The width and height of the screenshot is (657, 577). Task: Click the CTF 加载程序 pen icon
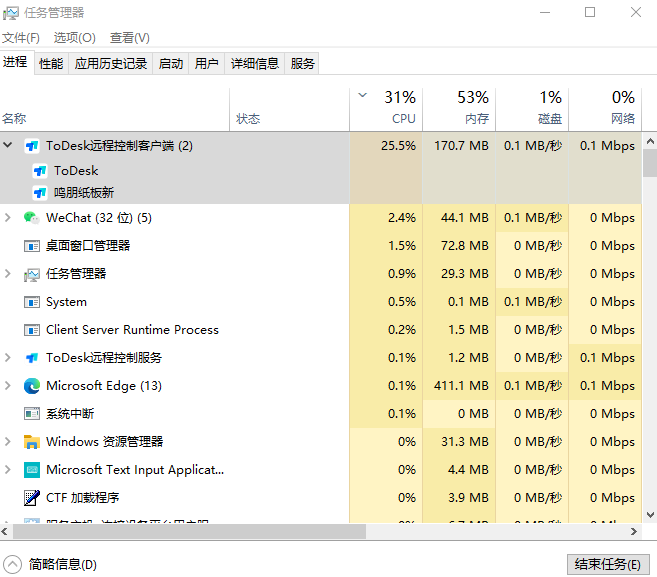tap(32, 498)
